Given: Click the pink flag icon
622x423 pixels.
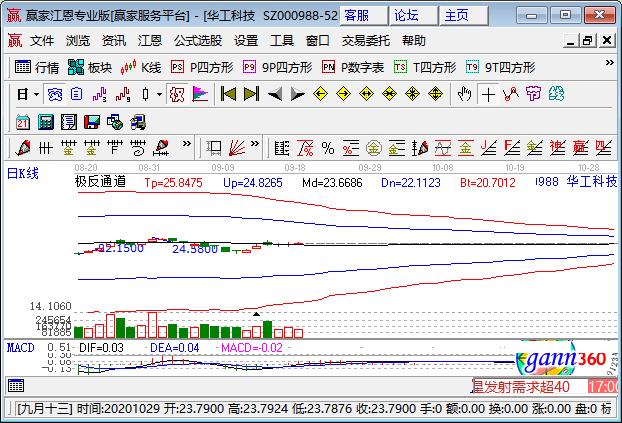Looking at the screenshot, I should click(200, 94).
